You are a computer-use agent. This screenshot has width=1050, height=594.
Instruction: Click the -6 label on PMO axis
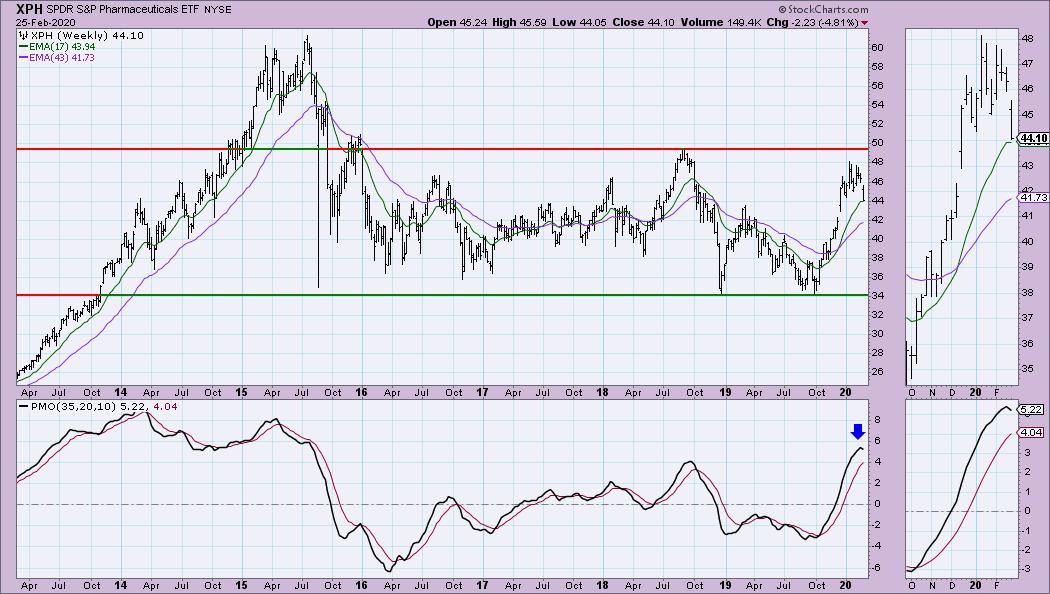875,568
